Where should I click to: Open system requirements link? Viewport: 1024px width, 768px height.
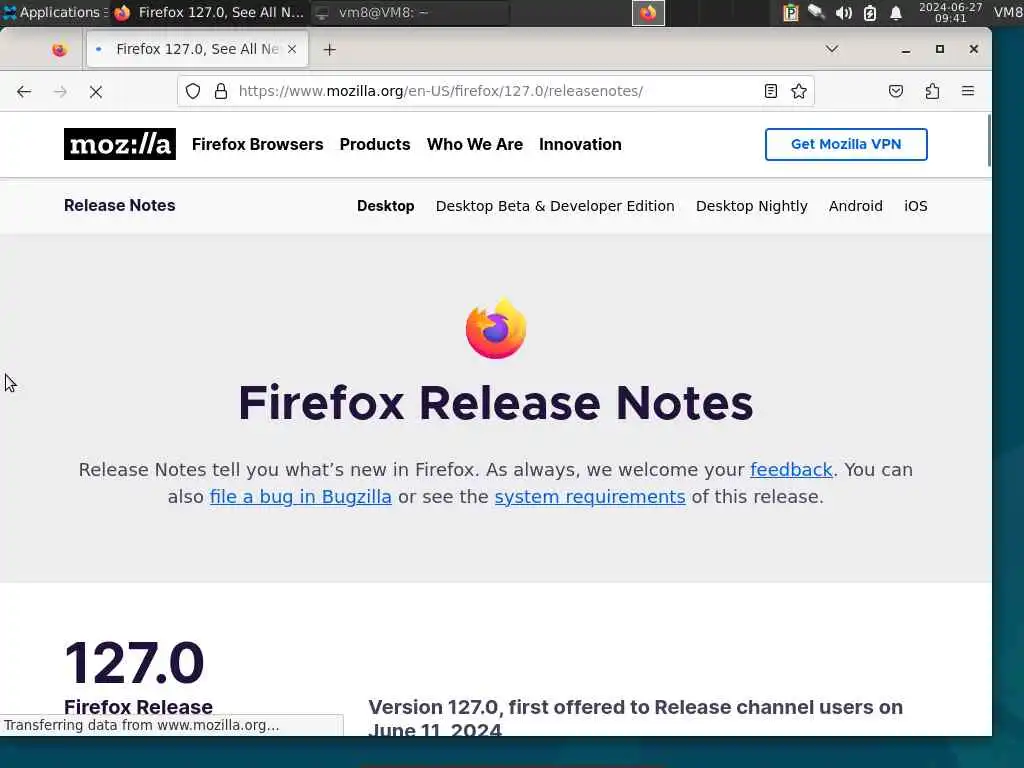(590, 496)
